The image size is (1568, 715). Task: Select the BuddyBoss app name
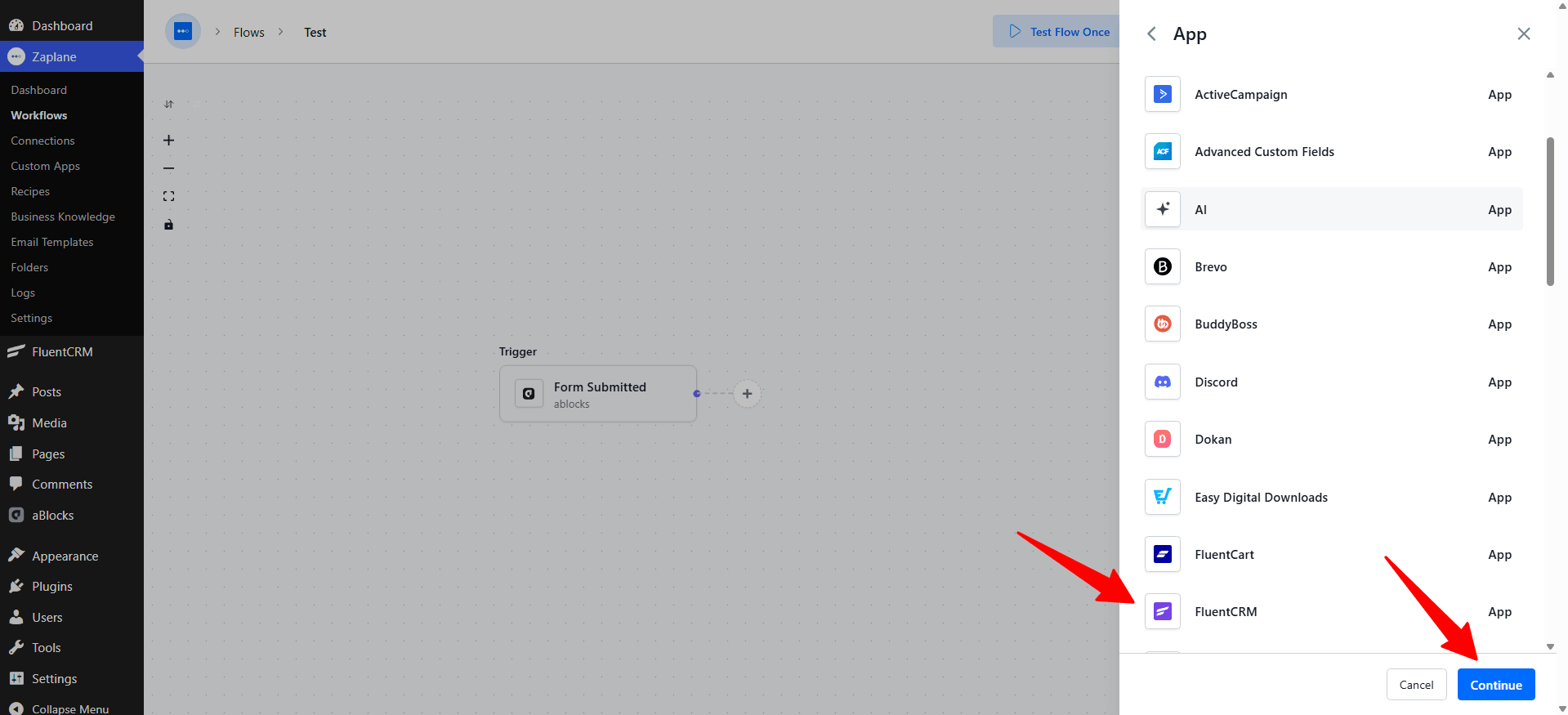click(x=1226, y=324)
